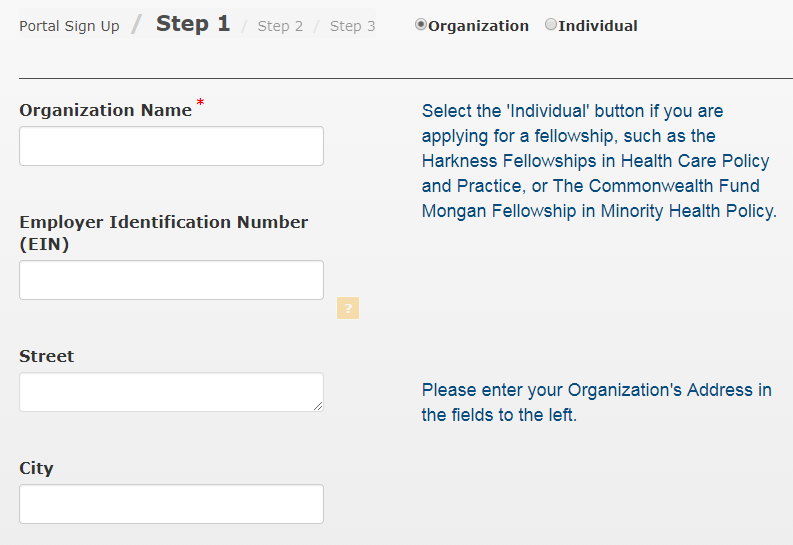
Task: Focus the City input field
Action: point(171,504)
